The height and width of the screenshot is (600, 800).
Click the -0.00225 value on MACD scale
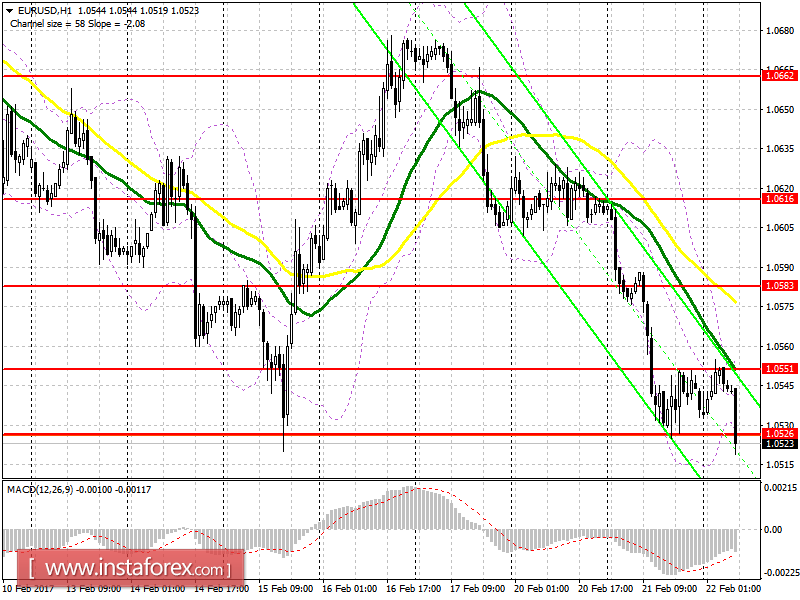[x=781, y=572]
